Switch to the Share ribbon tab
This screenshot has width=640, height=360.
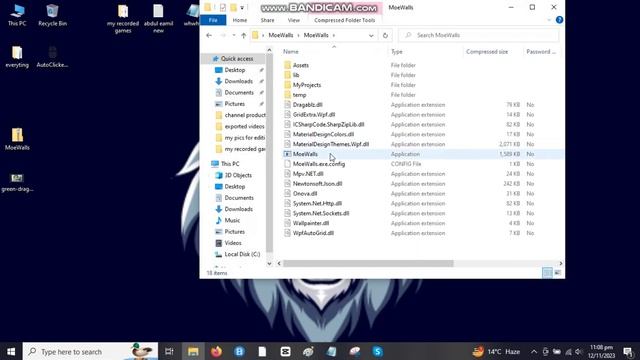(267, 20)
